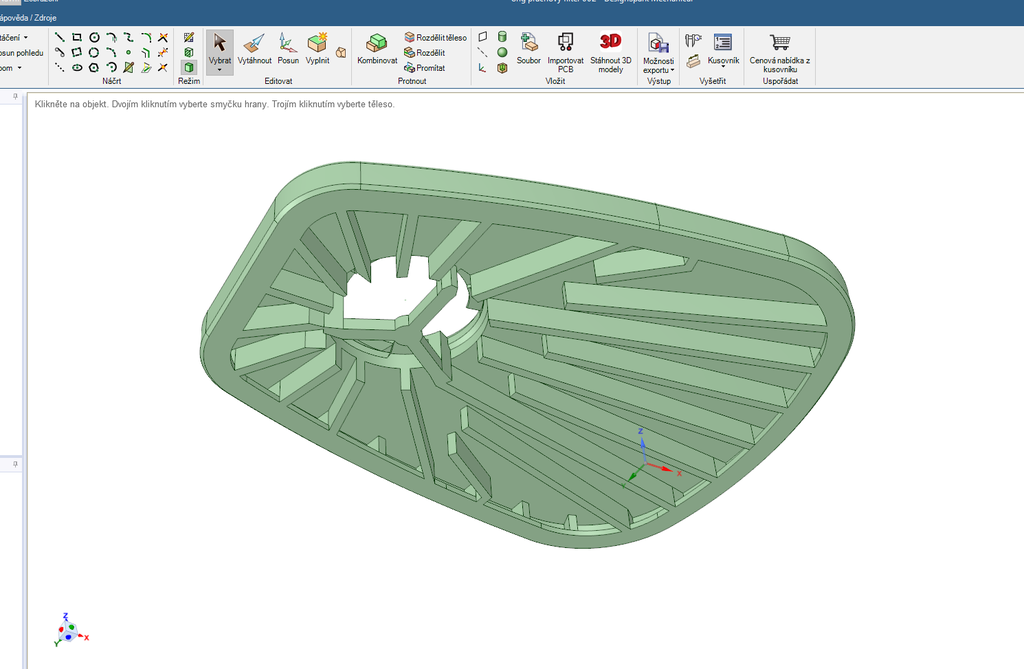This screenshot has width=1024, height=669.
Task: Toggle the section mode in Režim group
Action: (188, 51)
